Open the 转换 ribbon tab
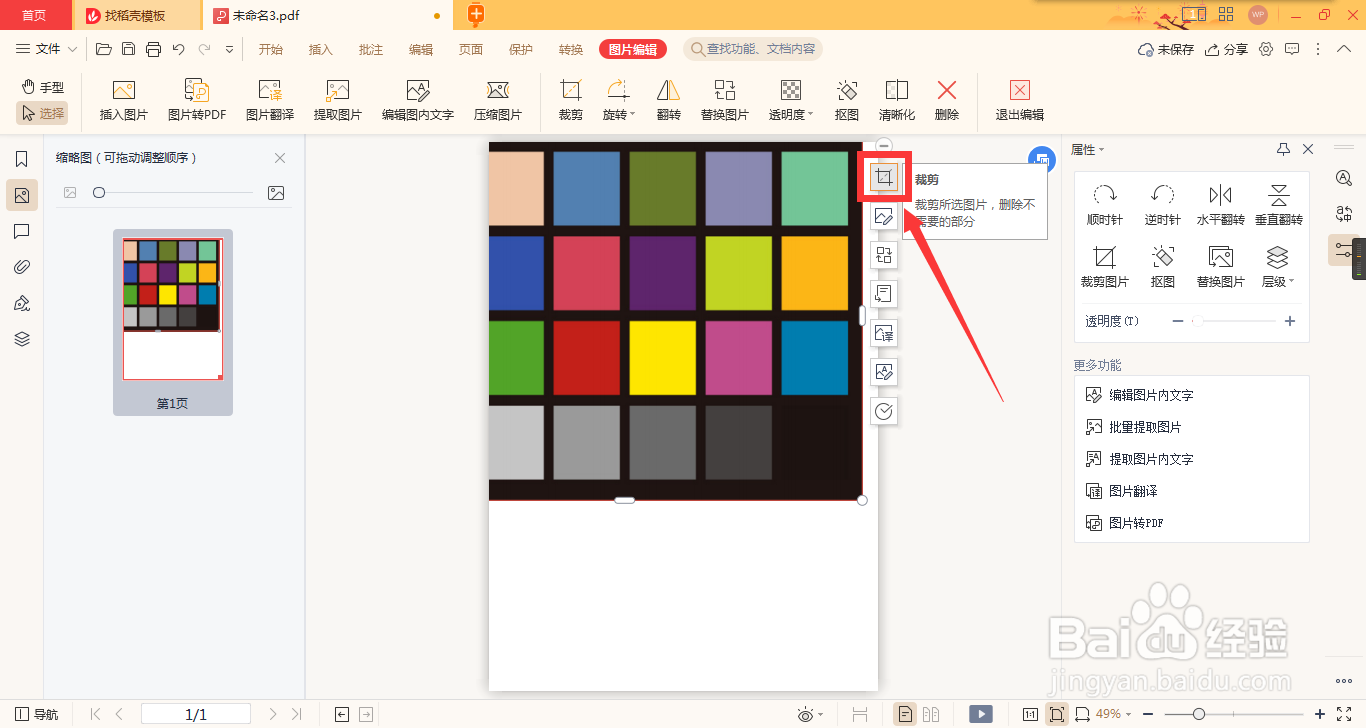Image resolution: width=1366 pixels, height=728 pixels. coord(571,50)
